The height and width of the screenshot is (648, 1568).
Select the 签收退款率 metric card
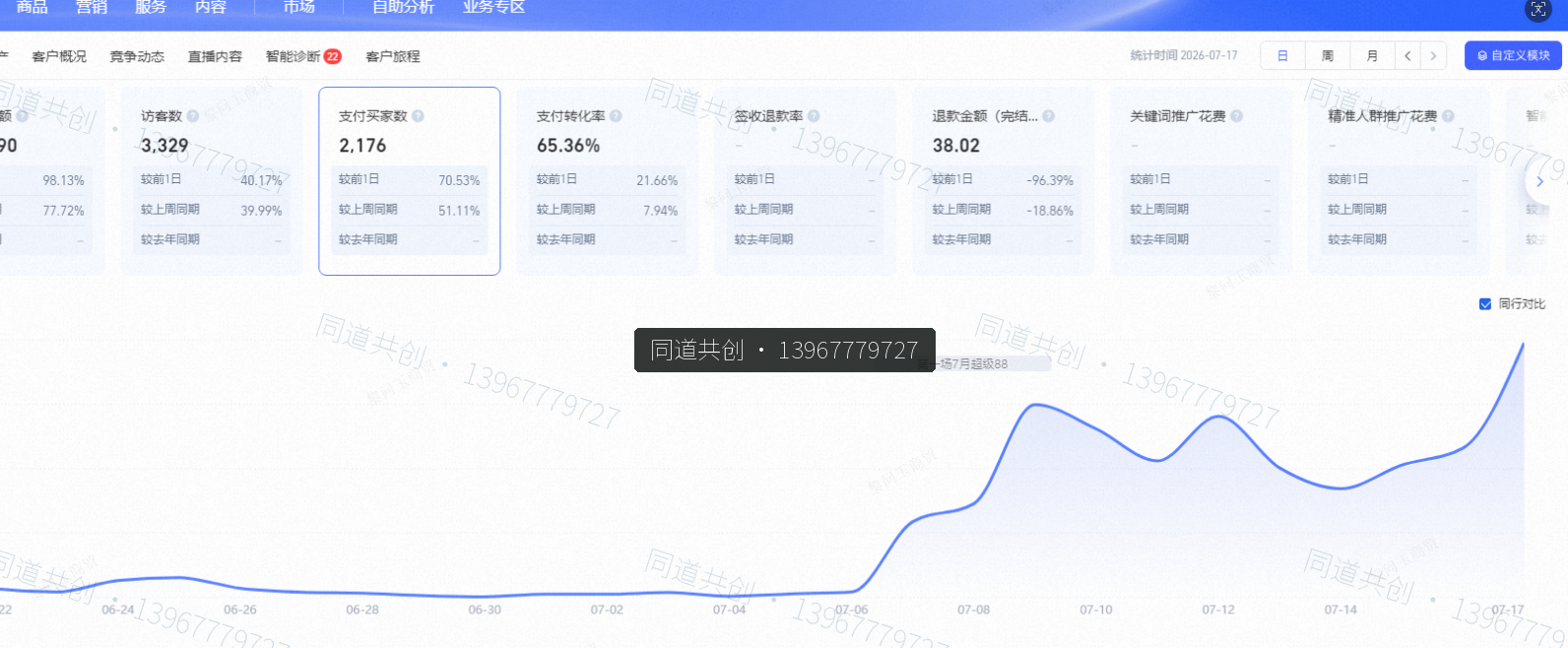[806, 181]
